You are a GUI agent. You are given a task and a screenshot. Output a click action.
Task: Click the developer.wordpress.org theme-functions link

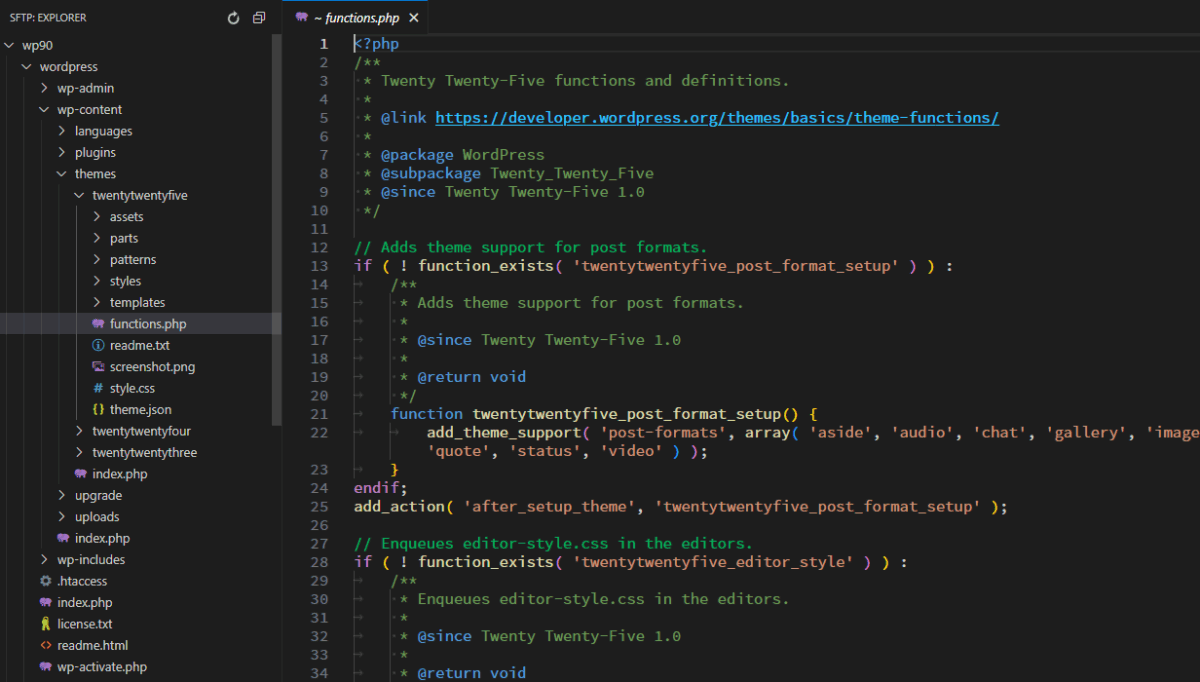[717, 118]
